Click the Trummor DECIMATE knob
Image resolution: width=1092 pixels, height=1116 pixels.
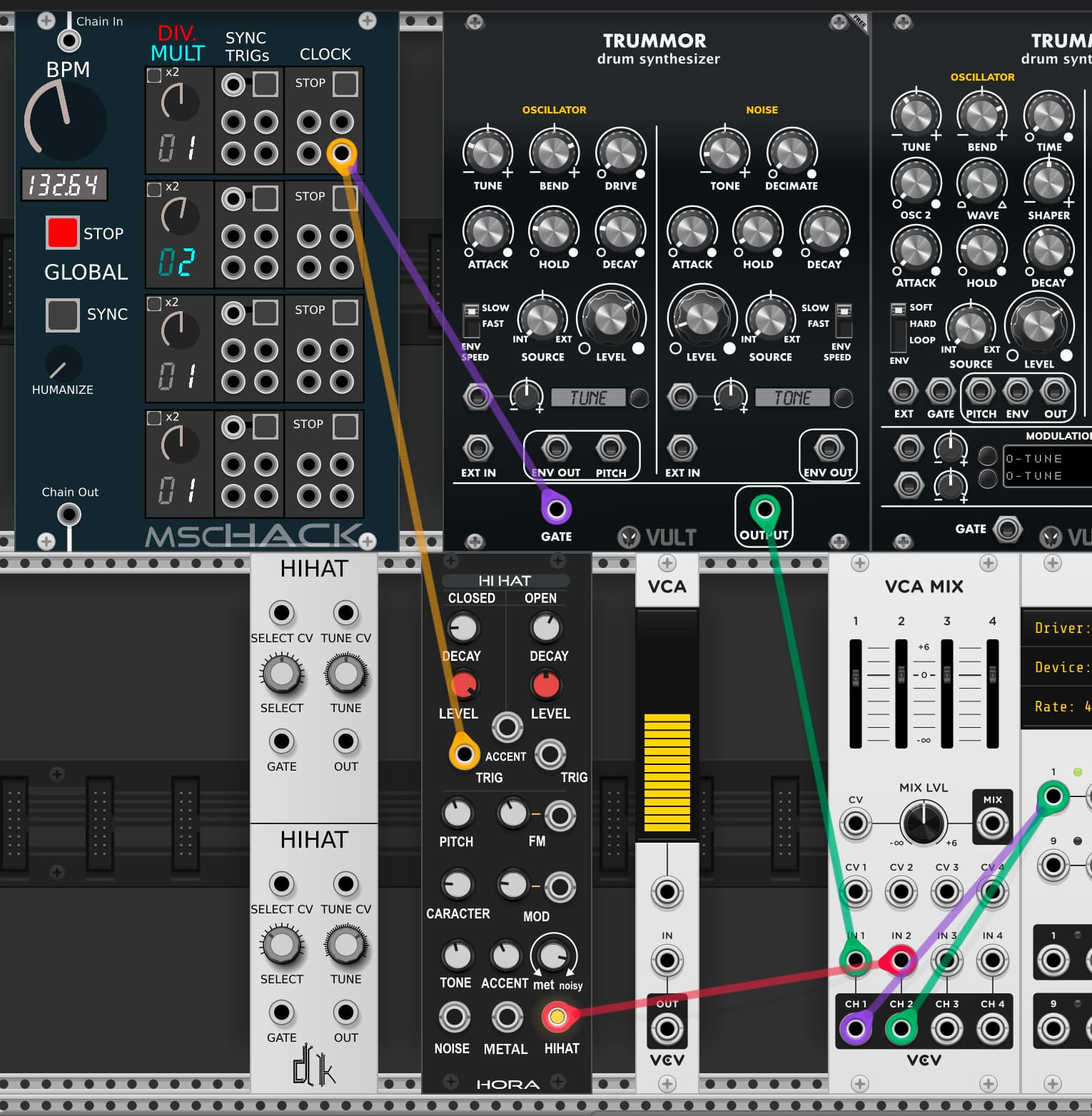(x=792, y=151)
